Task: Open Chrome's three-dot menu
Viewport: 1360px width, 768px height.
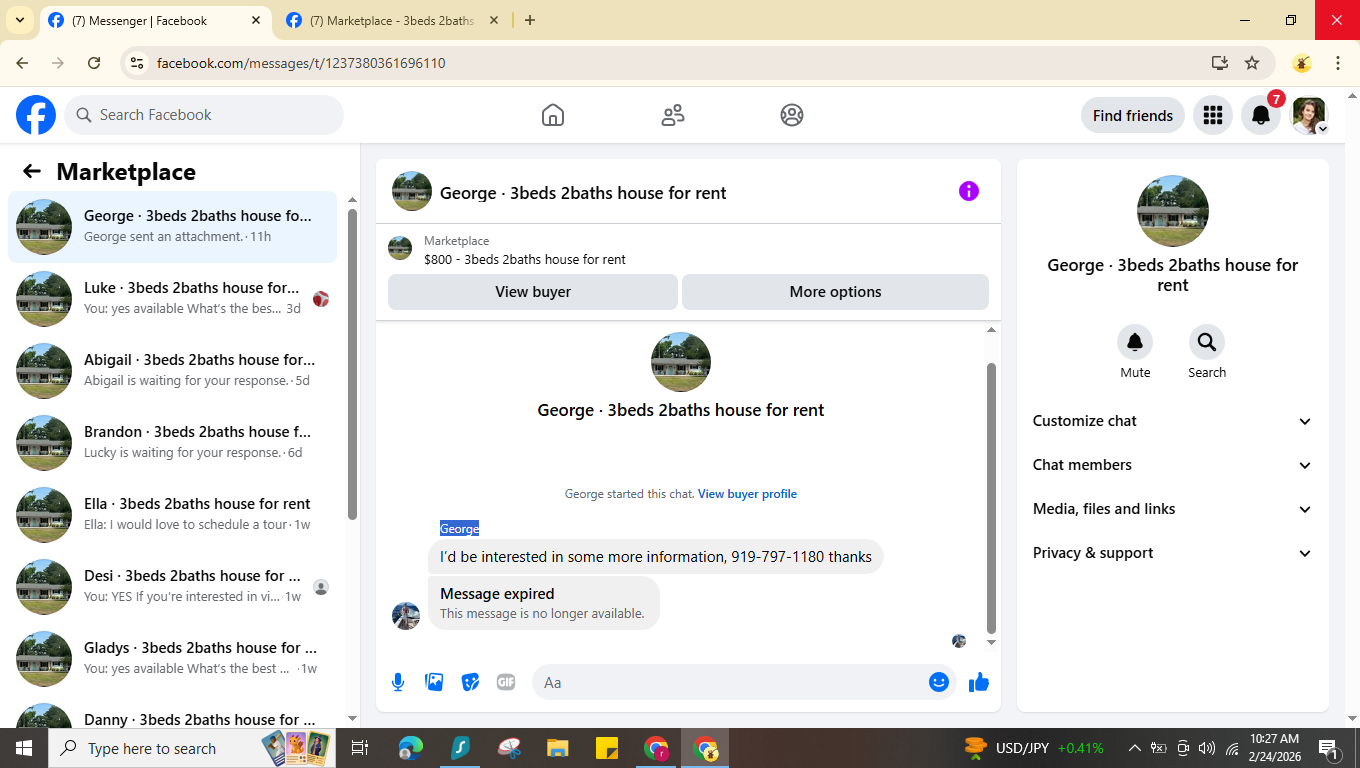Action: coord(1338,63)
